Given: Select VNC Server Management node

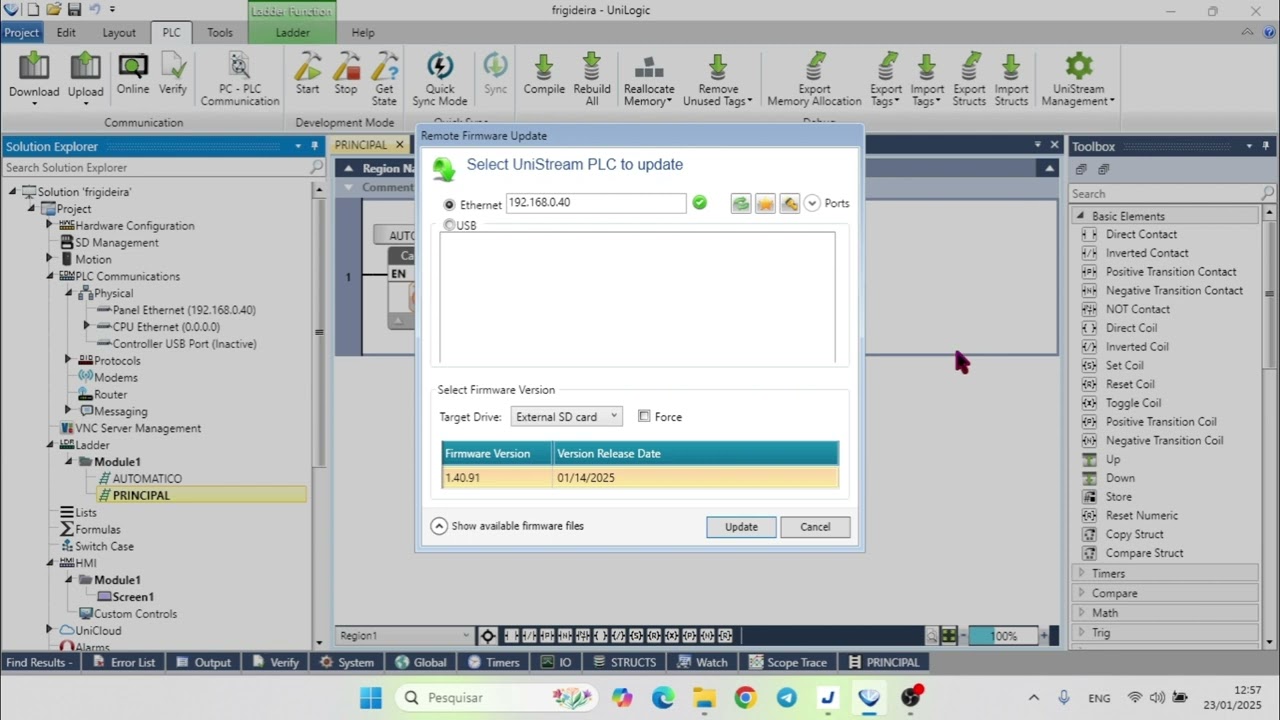Looking at the screenshot, I should [x=138, y=428].
